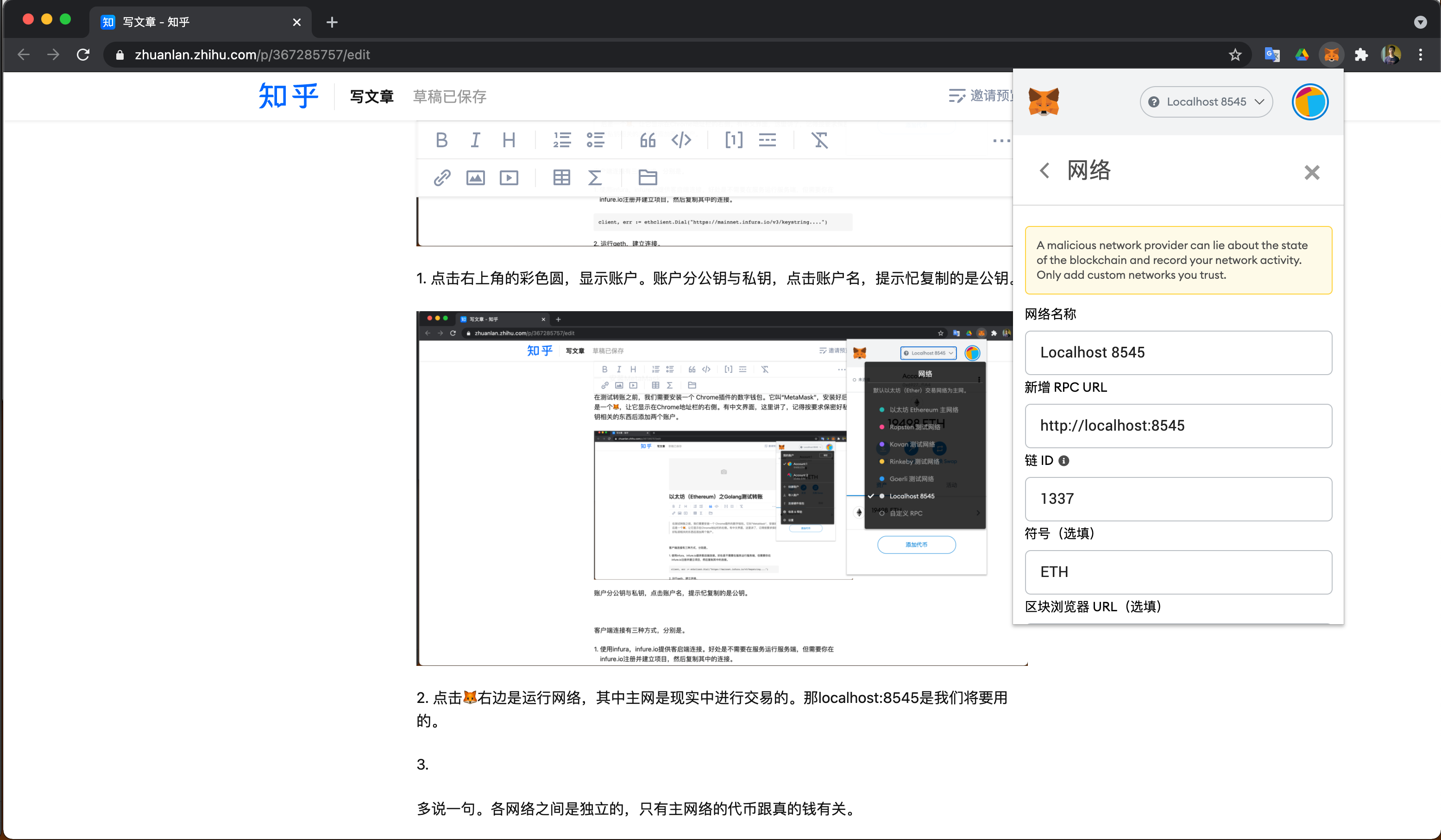Open the Localhost 8545 network dropdown
The height and width of the screenshot is (840, 1441).
click(1206, 102)
